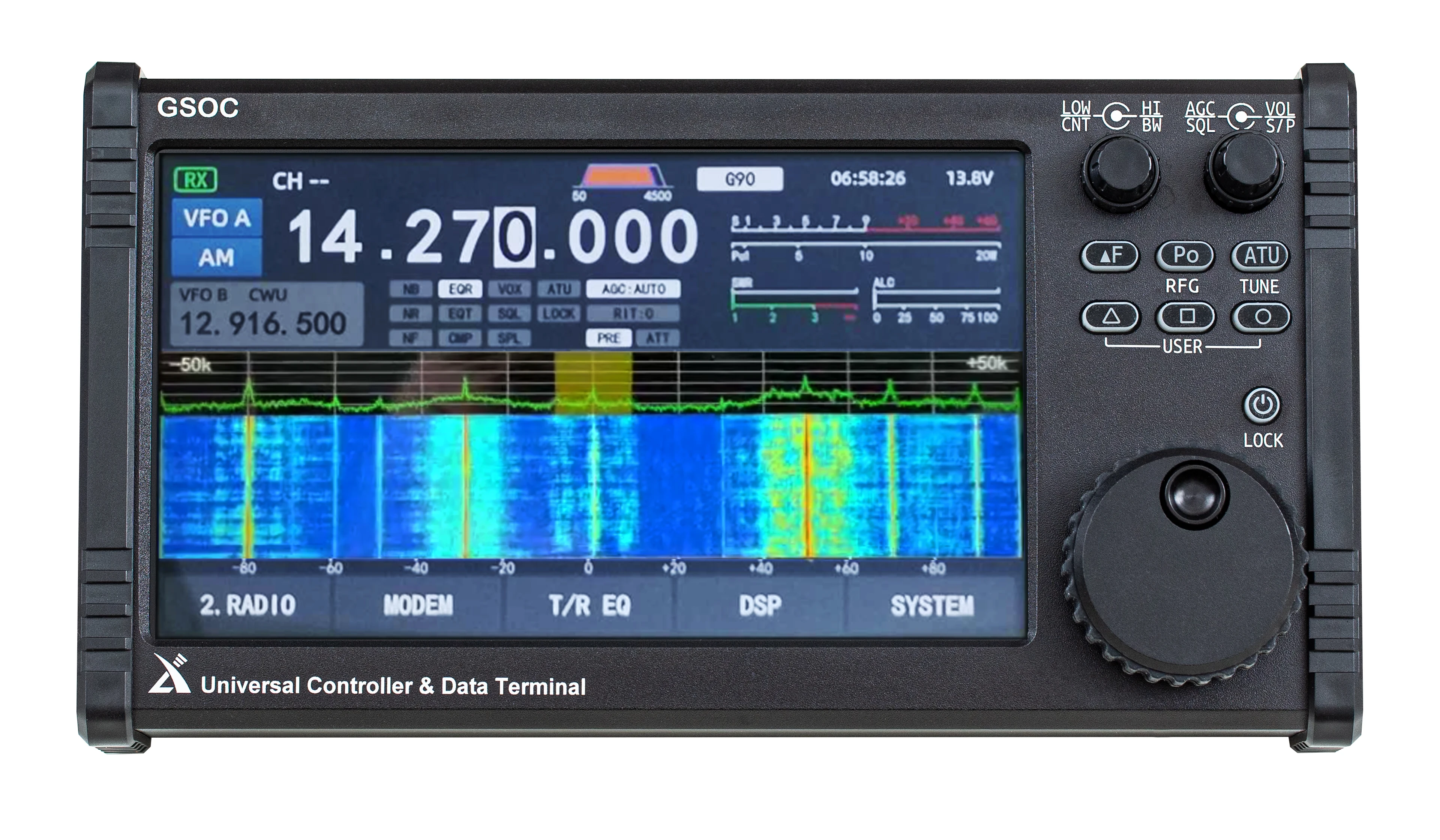
Task: Open the MODEM menu tab
Action: (x=418, y=605)
